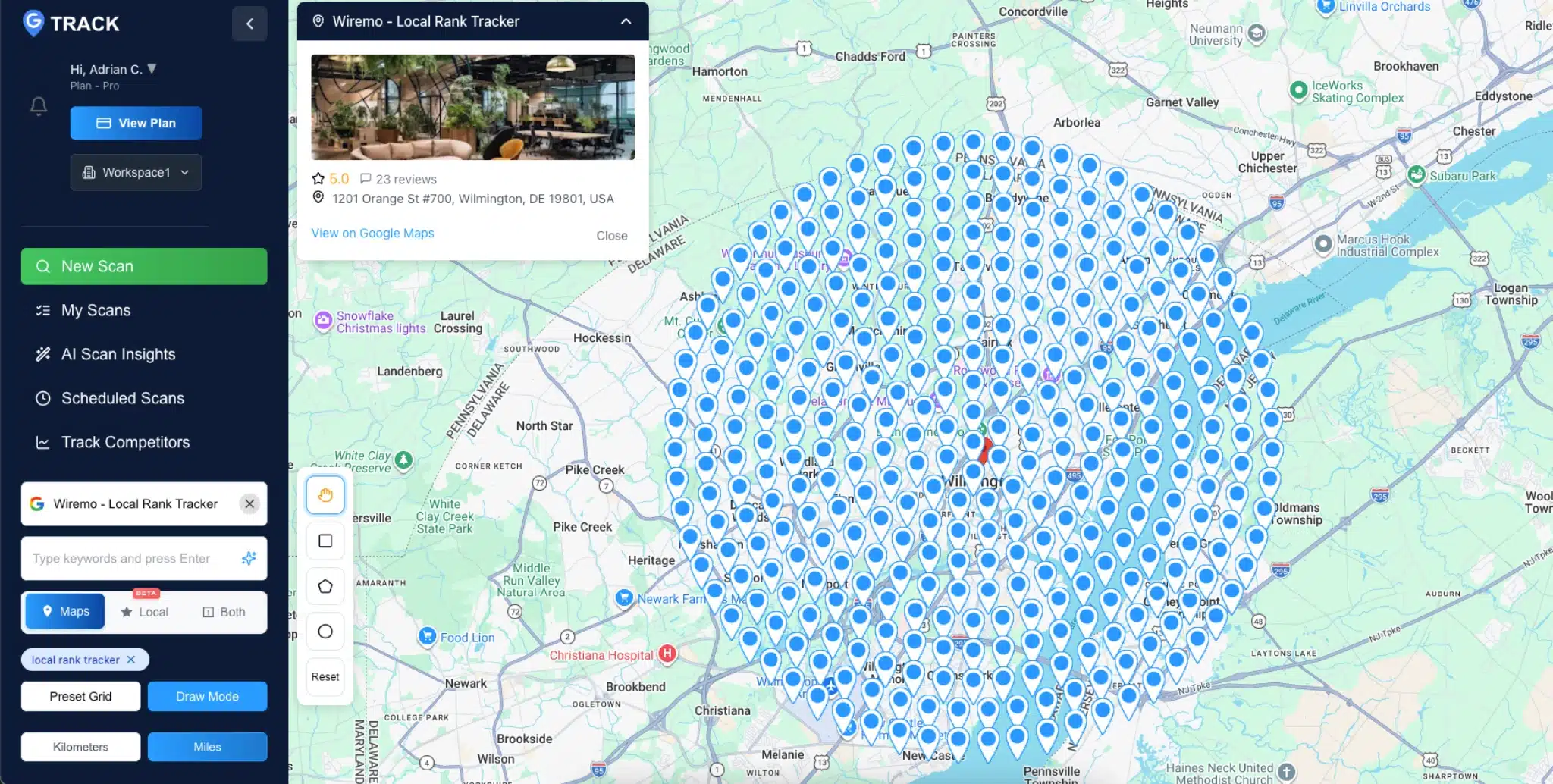Click the AI keyword suggestion sparkle icon

pyautogui.click(x=249, y=559)
